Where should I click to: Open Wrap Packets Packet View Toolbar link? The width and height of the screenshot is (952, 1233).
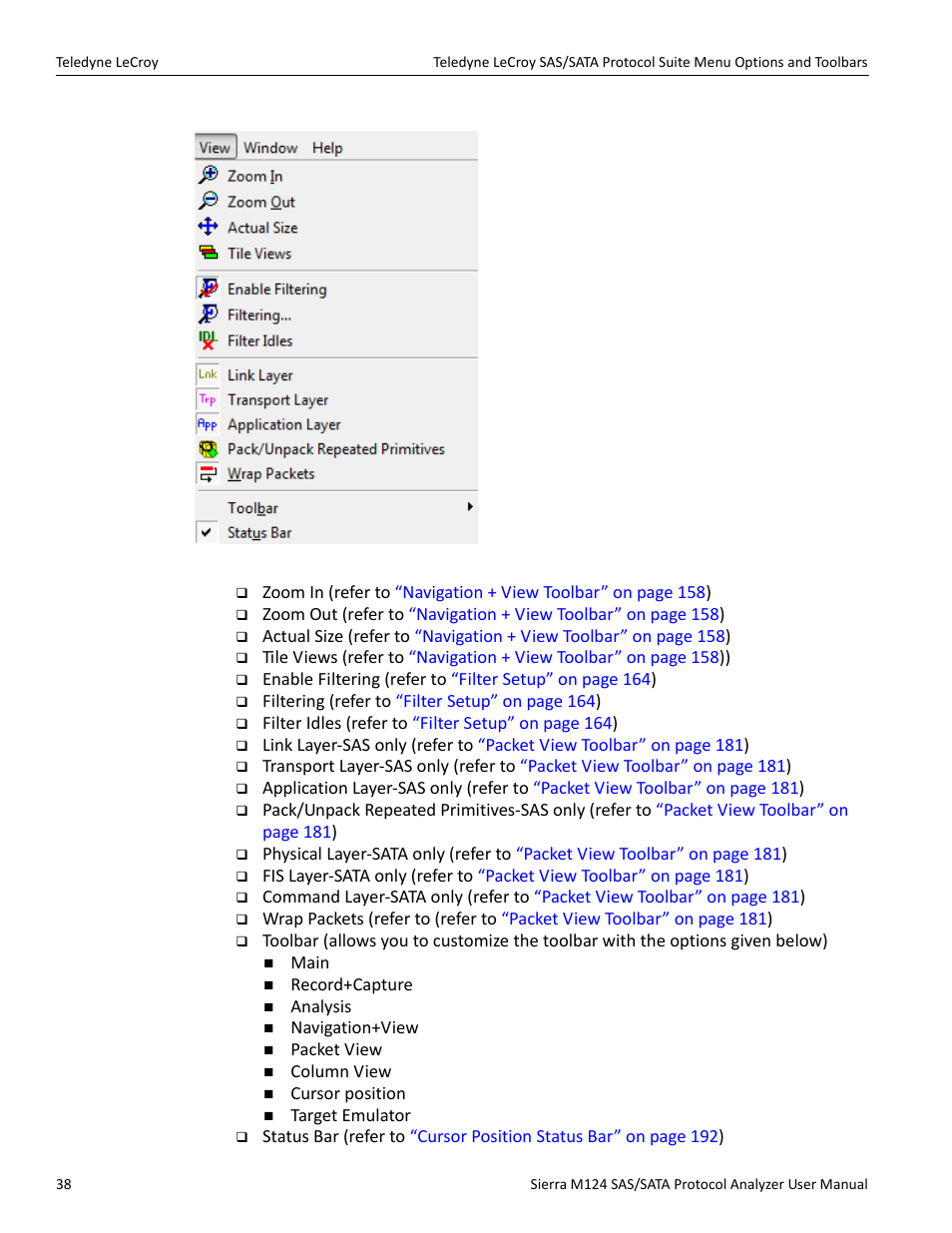pyautogui.click(x=635, y=919)
